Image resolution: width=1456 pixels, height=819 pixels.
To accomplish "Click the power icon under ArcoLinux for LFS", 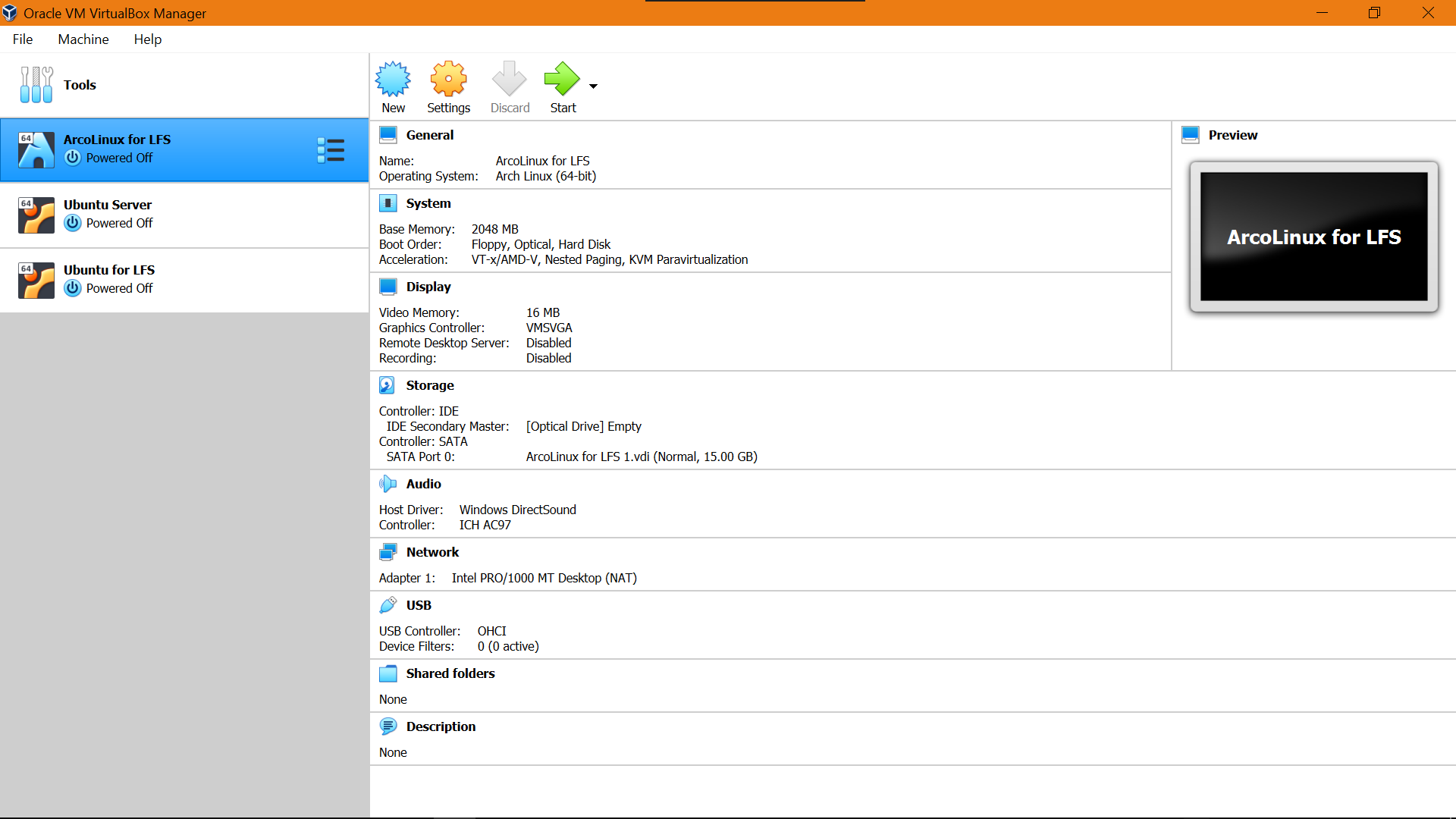I will tap(73, 158).
